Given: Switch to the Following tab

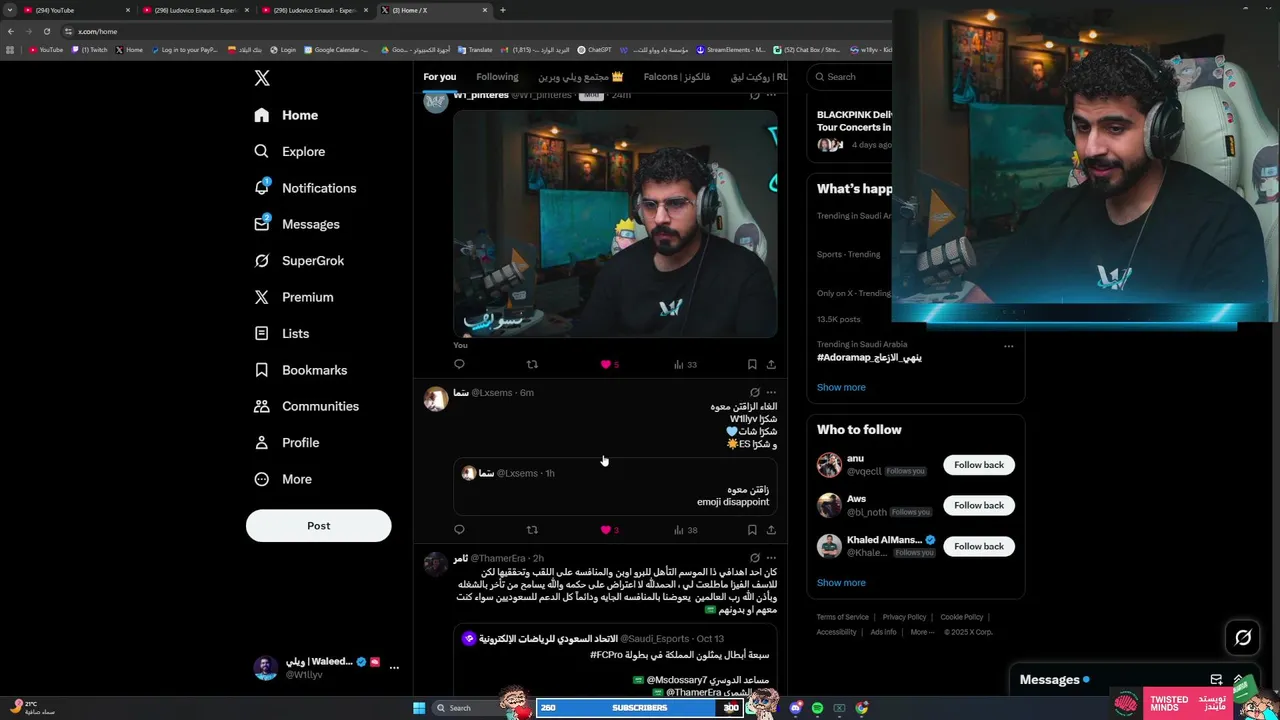Looking at the screenshot, I should pyautogui.click(x=497, y=77).
